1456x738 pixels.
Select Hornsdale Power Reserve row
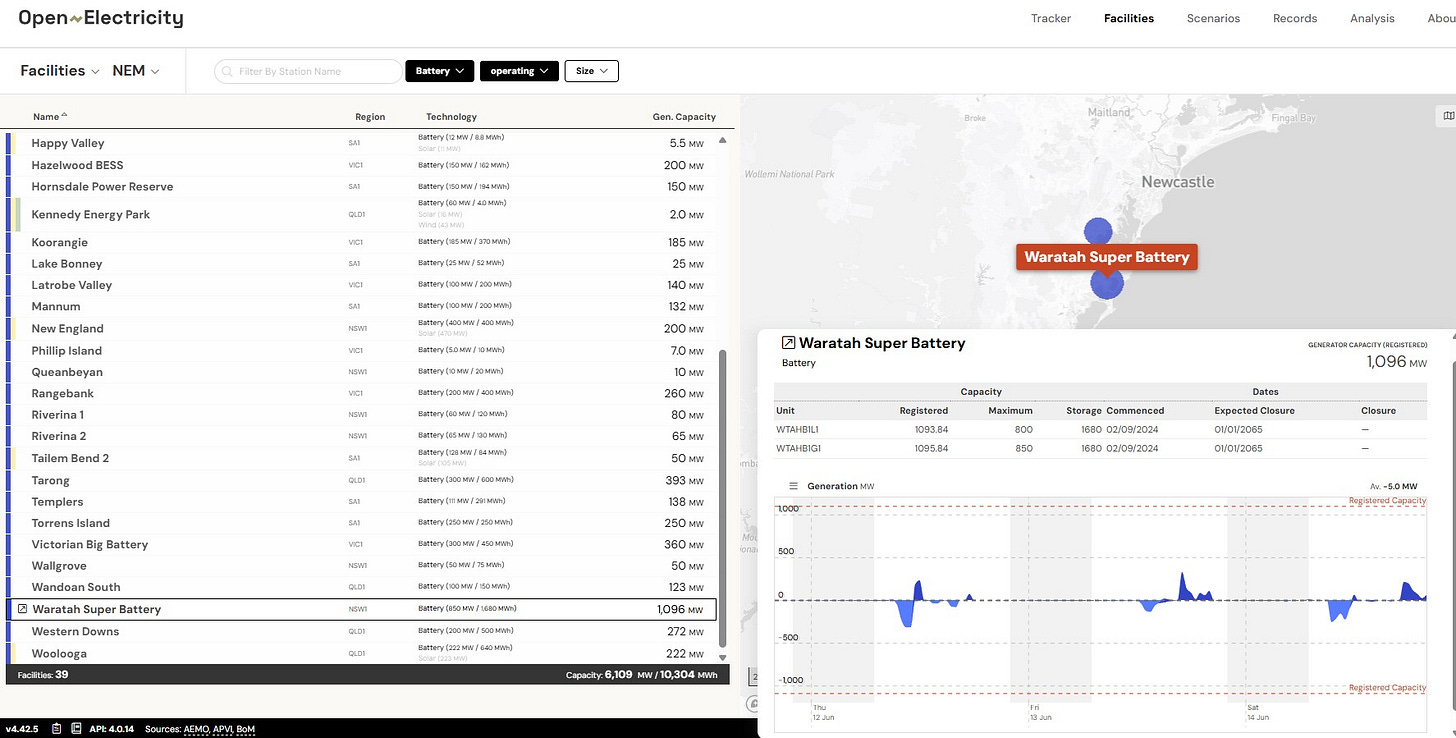pyautogui.click(x=361, y=187)
